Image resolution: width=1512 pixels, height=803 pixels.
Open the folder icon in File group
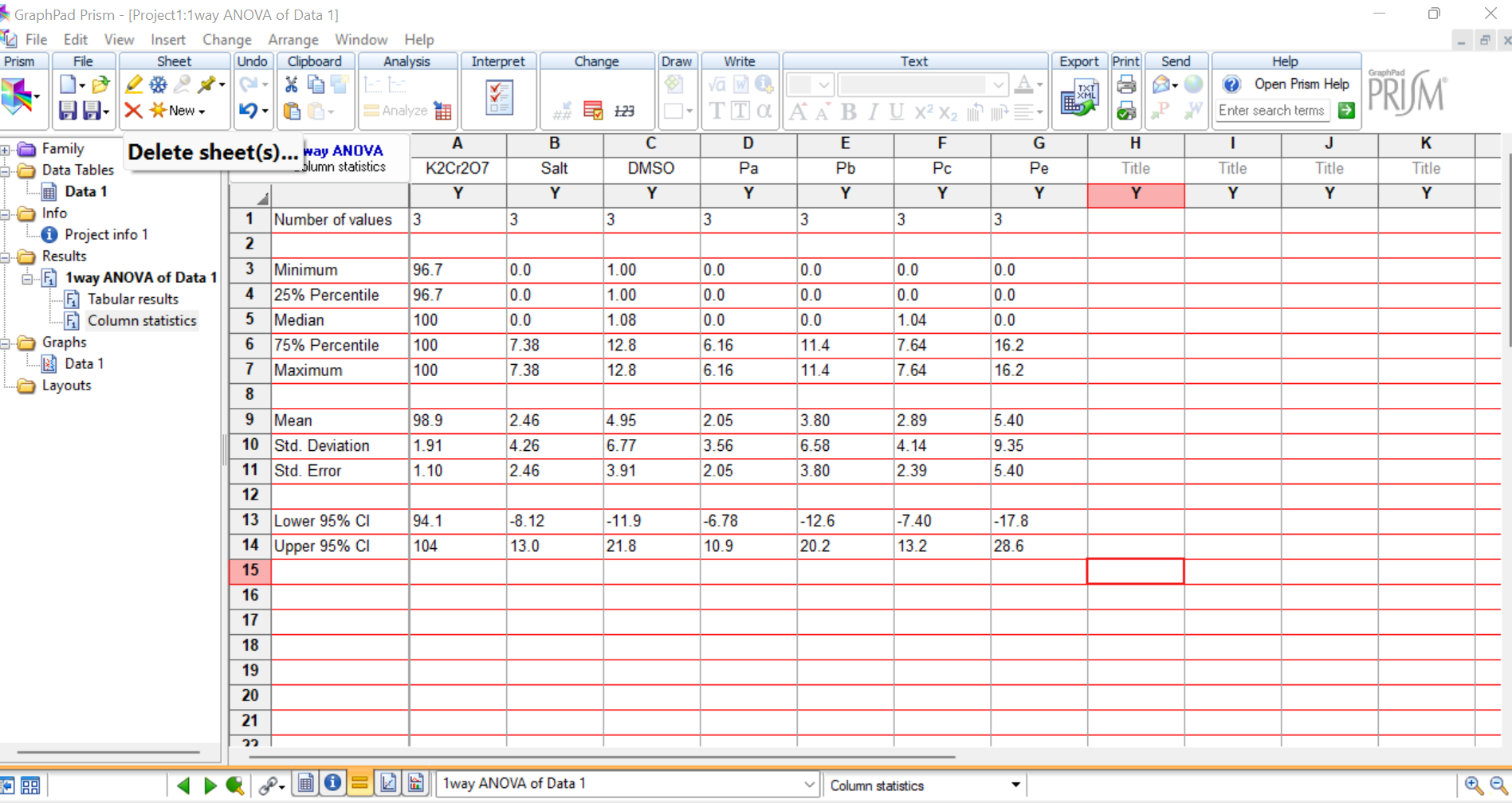pos(100,84)
